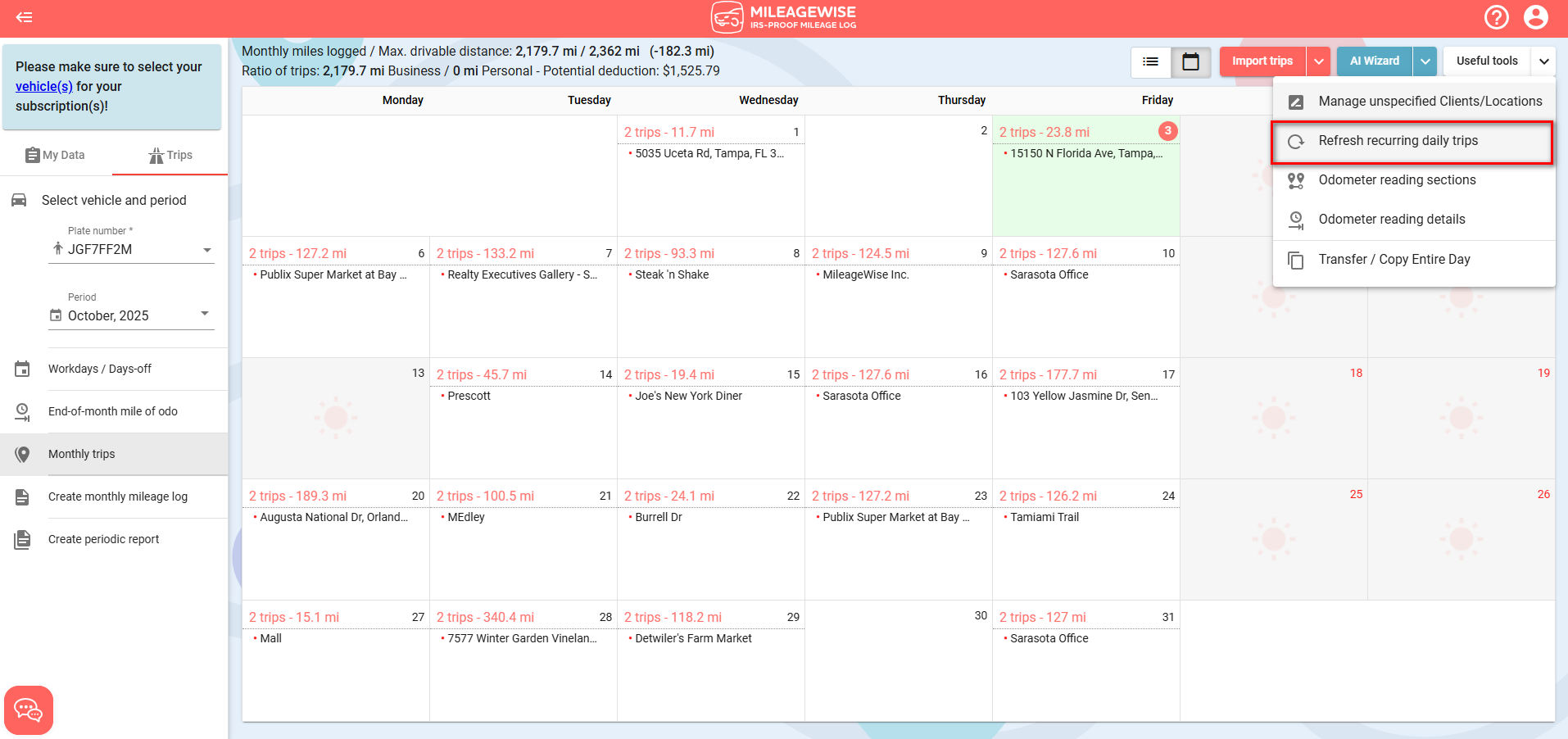Click the Import trips button
The height and width of the screenshot is (739, 1568).
tap(1262, 61)
